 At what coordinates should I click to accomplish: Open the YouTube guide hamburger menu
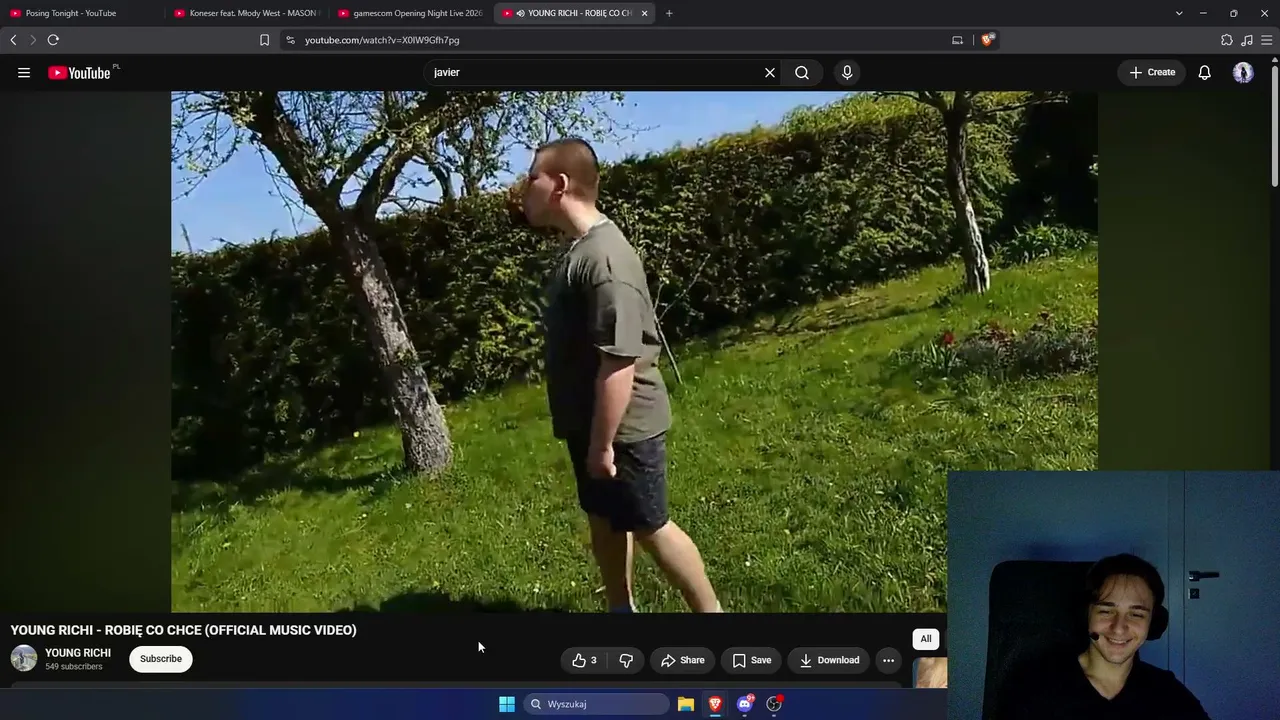pos(24,72)
